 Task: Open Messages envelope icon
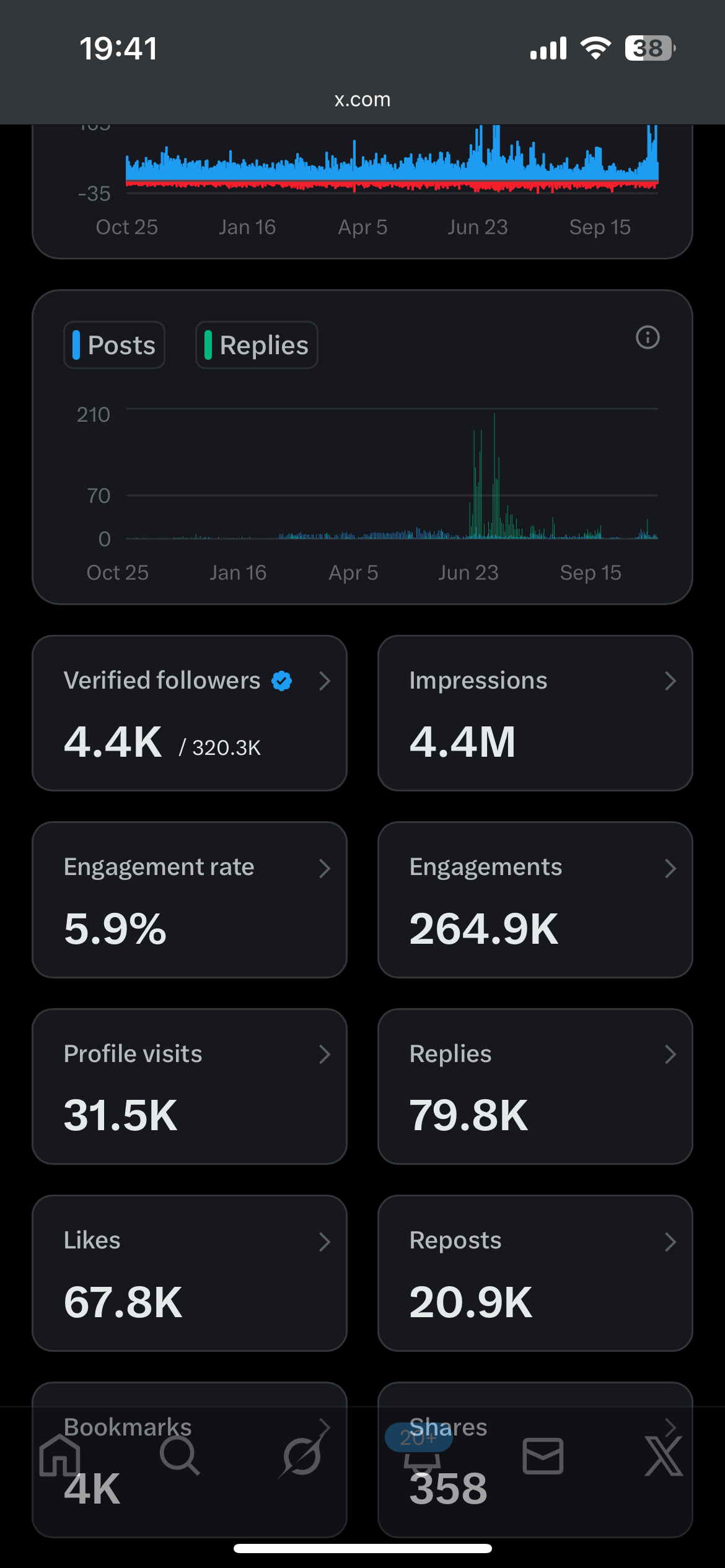point(543,1457)
